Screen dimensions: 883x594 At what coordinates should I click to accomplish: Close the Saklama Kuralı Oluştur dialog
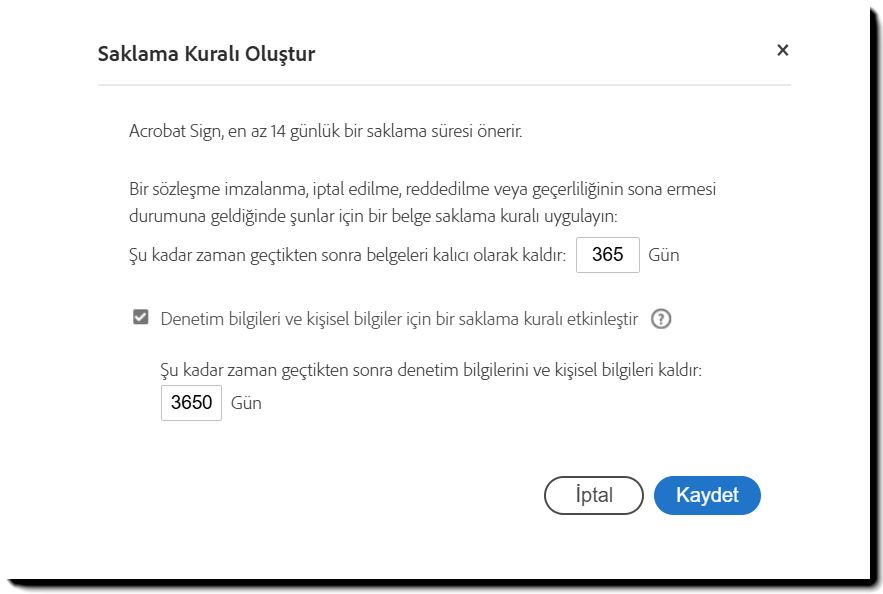click(x=782, y=50)
